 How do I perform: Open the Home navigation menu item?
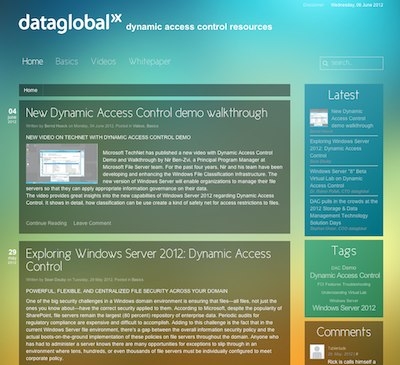point(32,61)
